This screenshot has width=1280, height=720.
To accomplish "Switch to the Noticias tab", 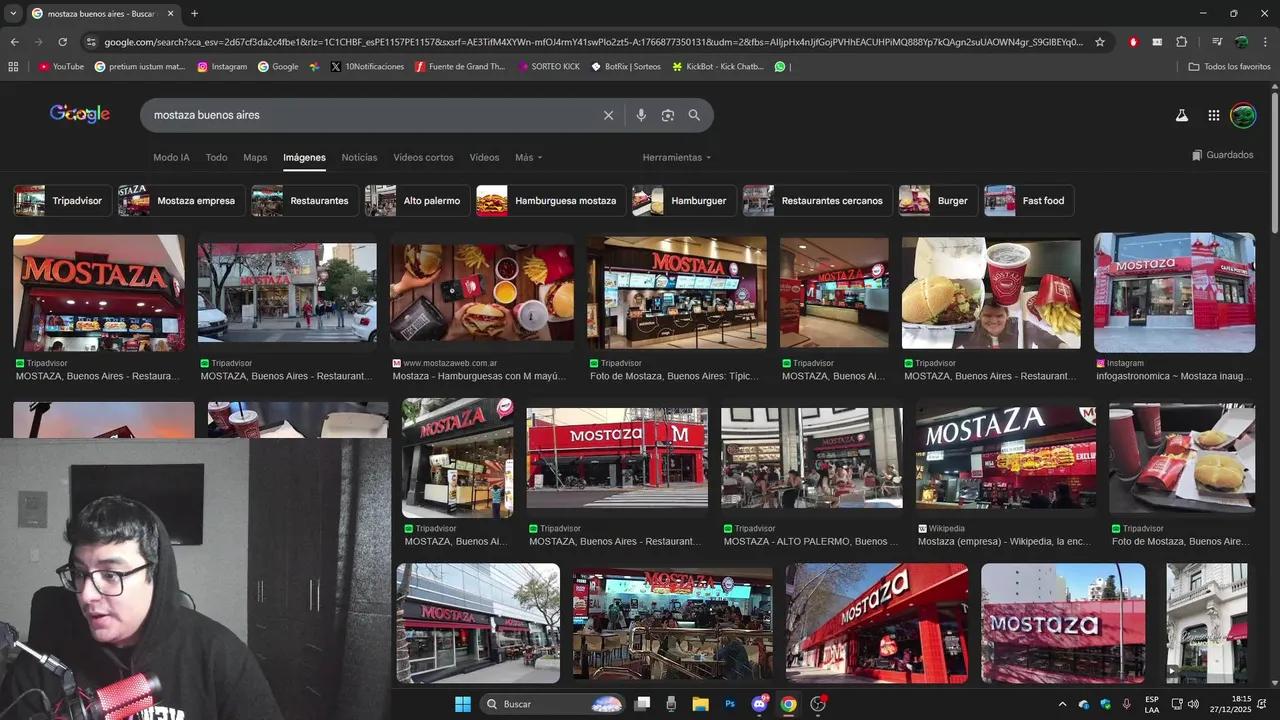I will 359,158.
